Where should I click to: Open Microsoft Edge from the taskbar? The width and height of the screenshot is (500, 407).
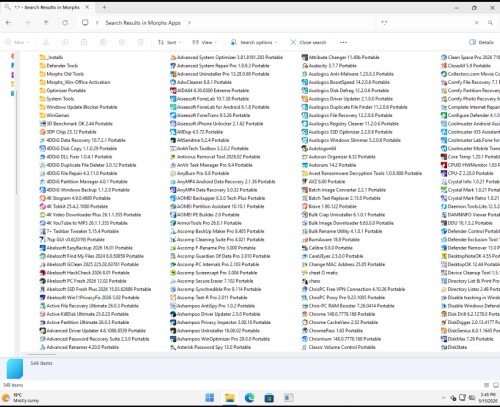click(x=249, y=397)
